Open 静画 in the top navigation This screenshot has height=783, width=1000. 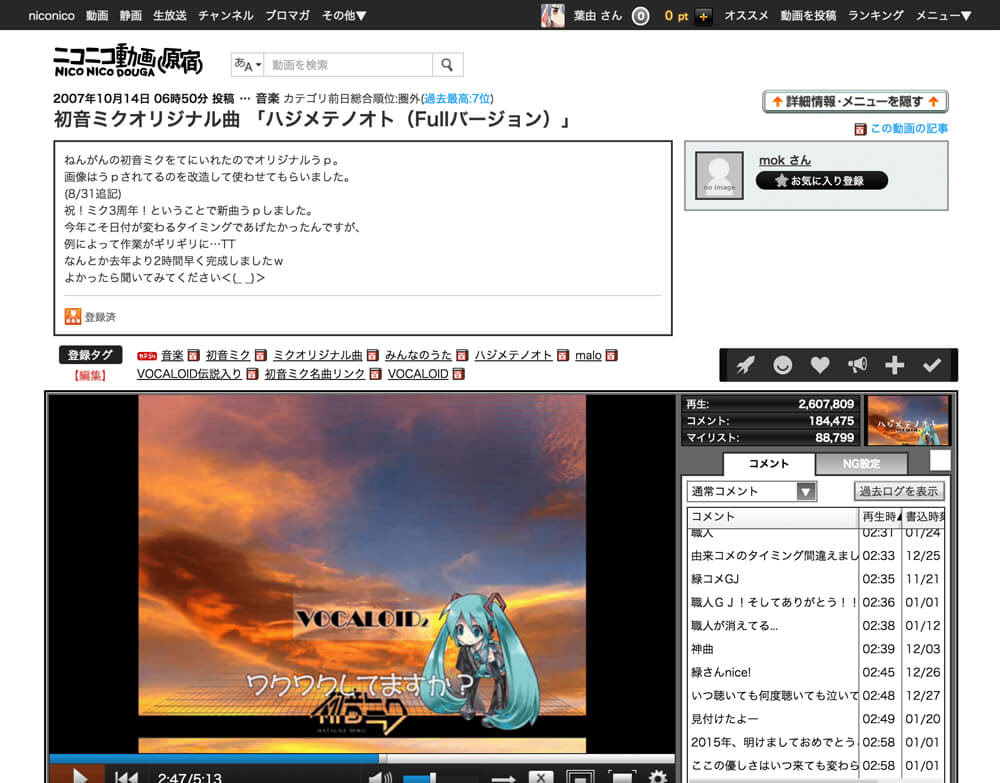(131, 15)
